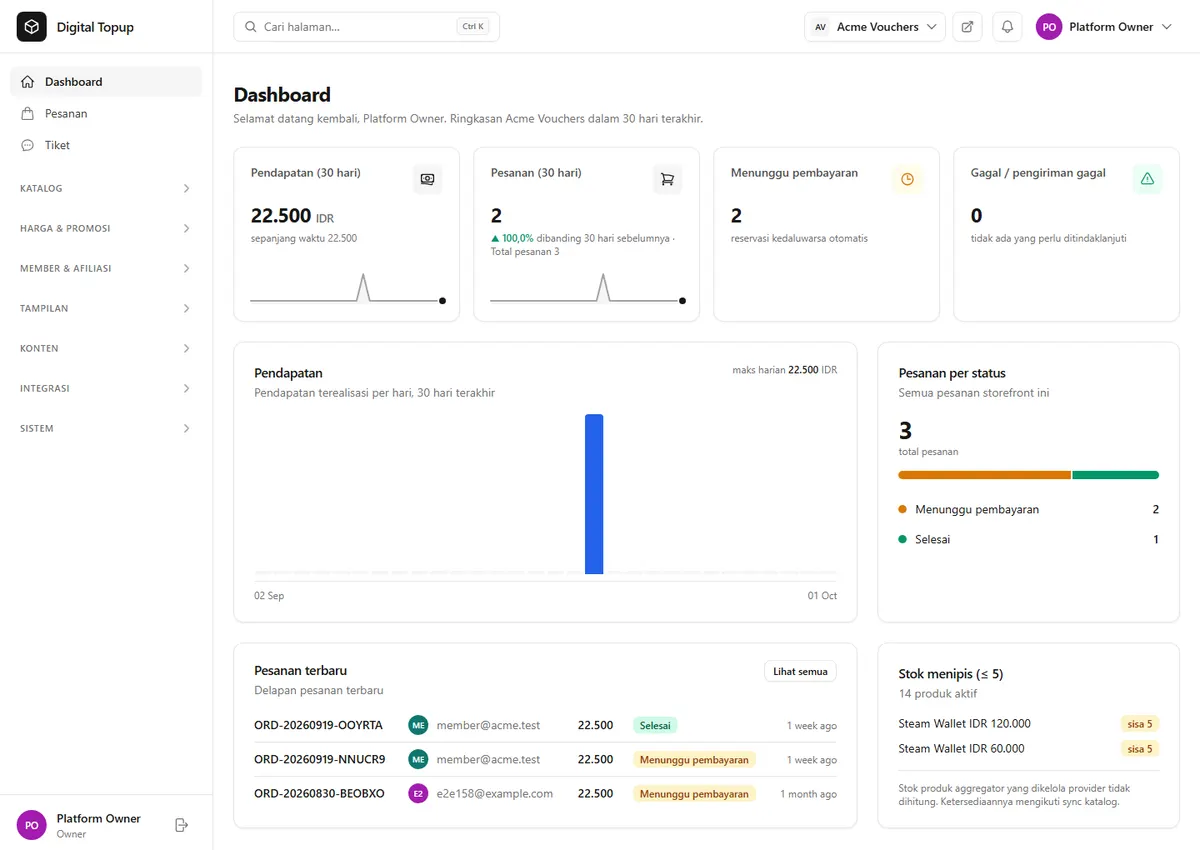Go to Dashboard in sidebar
This screenshot has height=850, width=1200.
point(106,82)
